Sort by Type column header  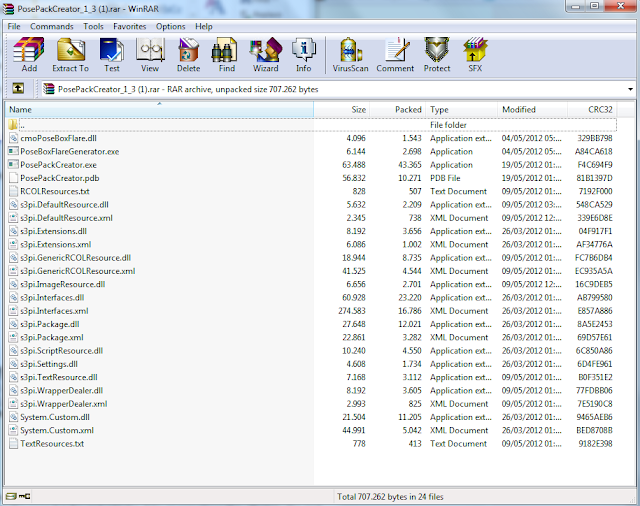coord(462,109)
